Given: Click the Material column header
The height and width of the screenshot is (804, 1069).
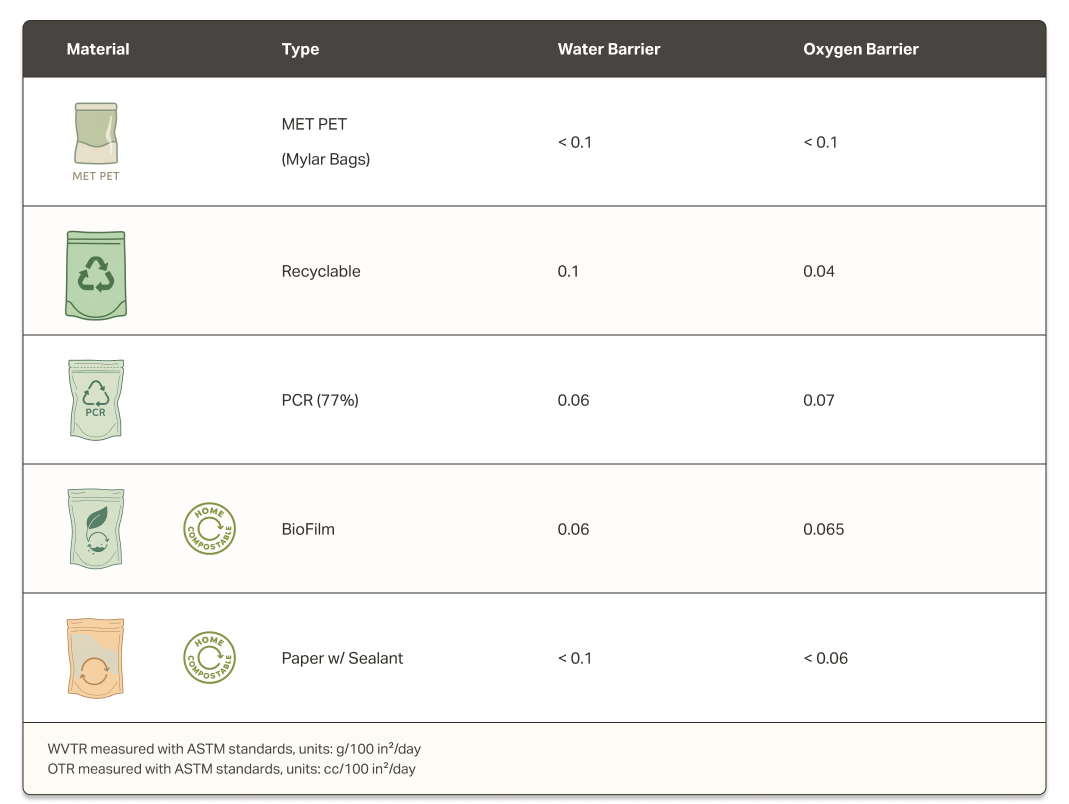Looking at the screenshot, I should [x=98, y=49].
